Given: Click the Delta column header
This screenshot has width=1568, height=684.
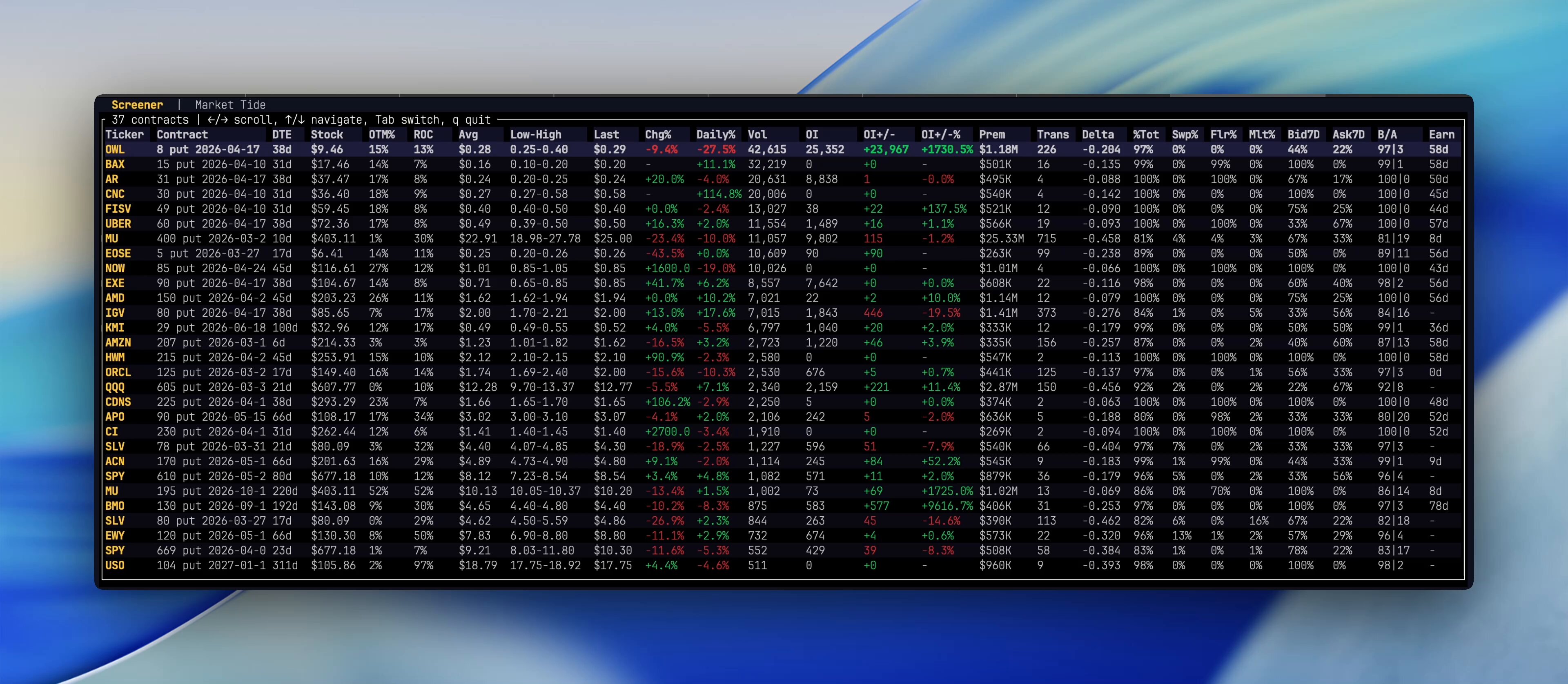Looking at the screenshot, I should (x=1098, y=135).
